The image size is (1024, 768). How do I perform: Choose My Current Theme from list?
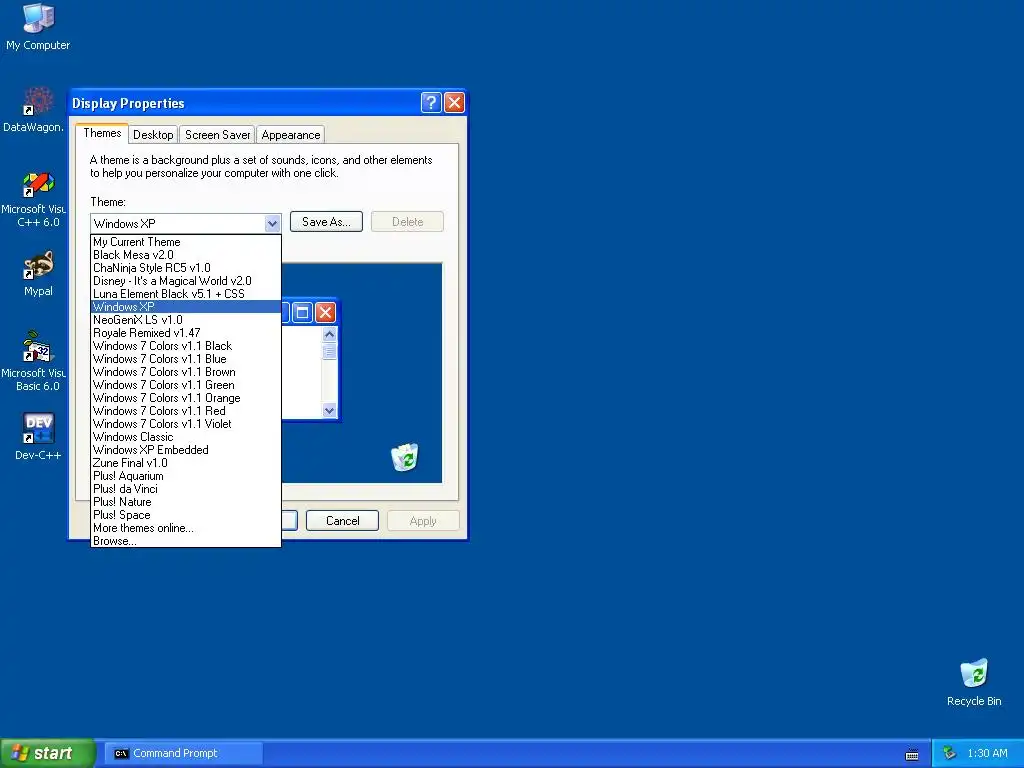click(185, 242)
